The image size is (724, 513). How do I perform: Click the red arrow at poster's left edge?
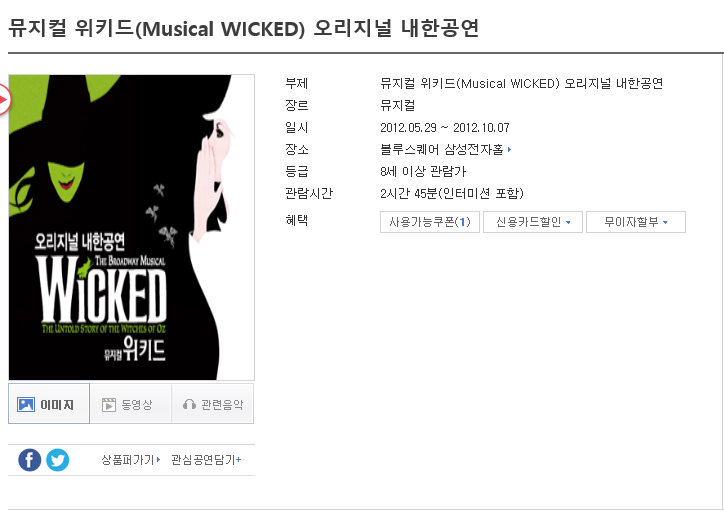pyautogui.click(x=4, y=99)
